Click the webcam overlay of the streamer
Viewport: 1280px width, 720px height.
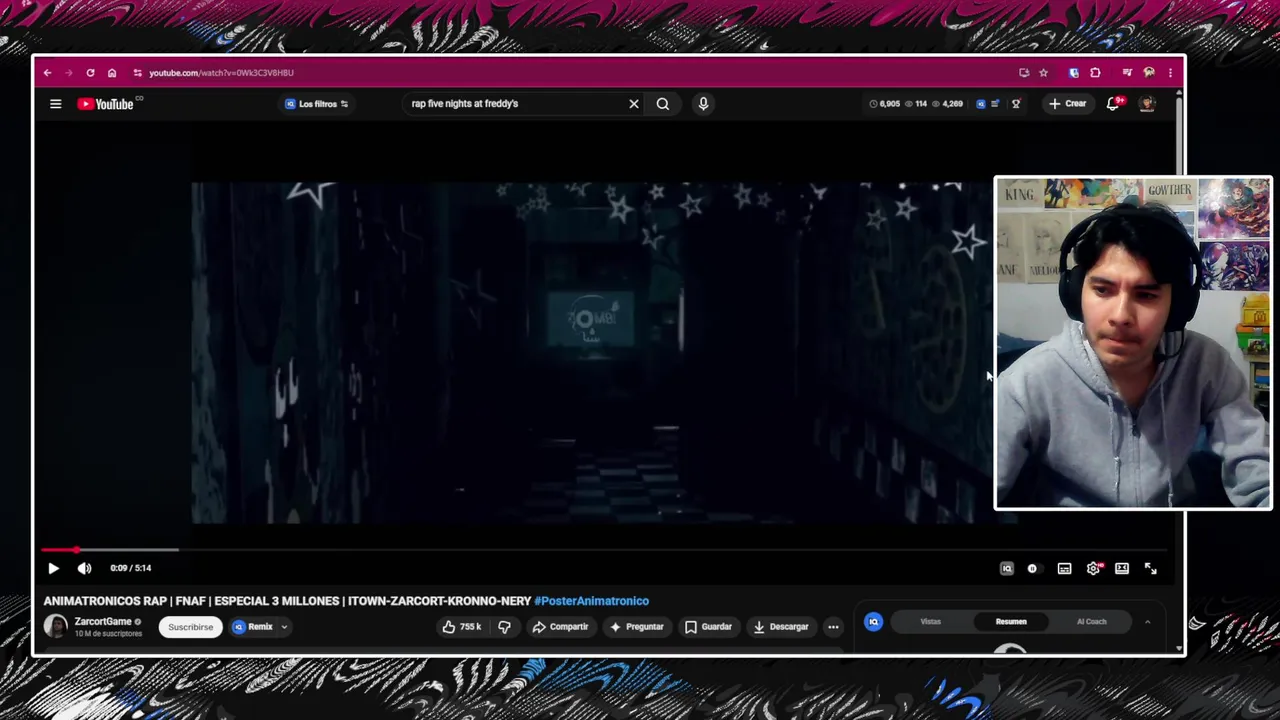coord(1133,343)
